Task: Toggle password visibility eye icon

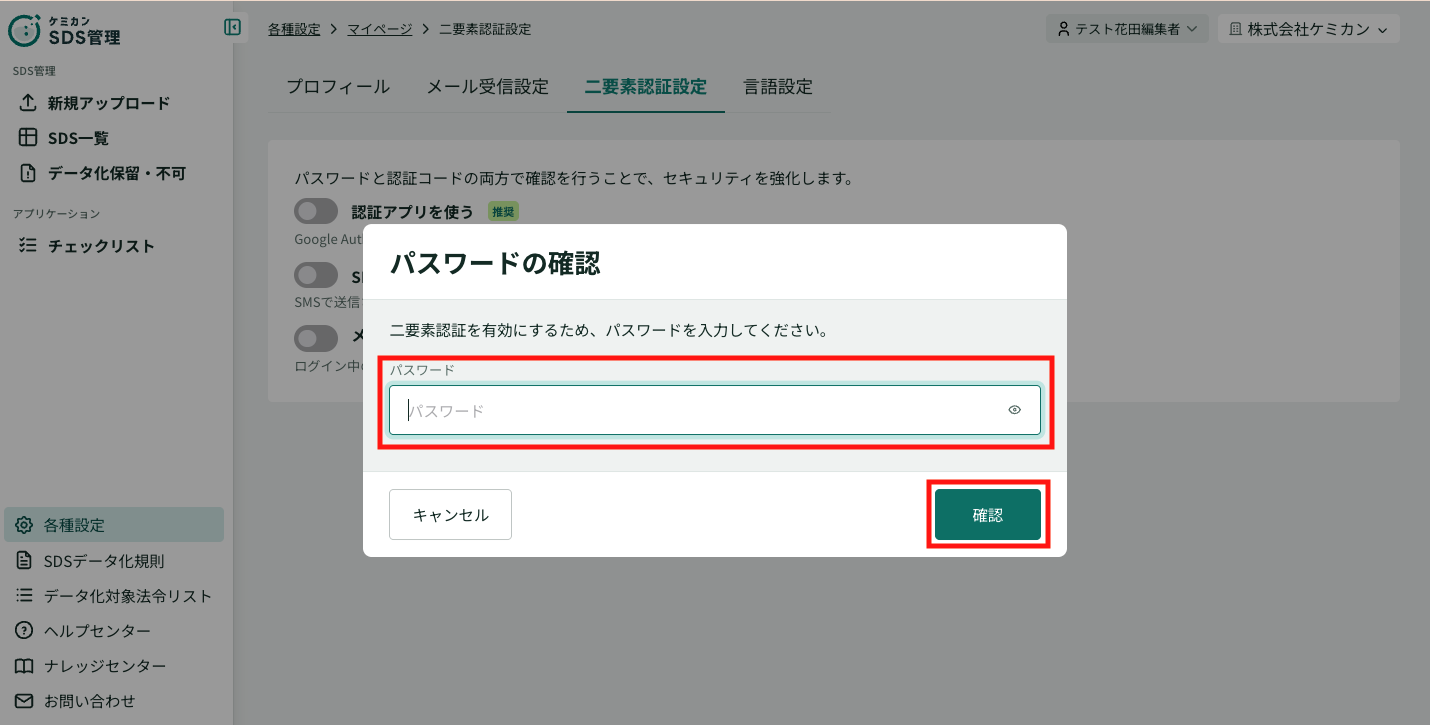Action: click(1015, 410)
